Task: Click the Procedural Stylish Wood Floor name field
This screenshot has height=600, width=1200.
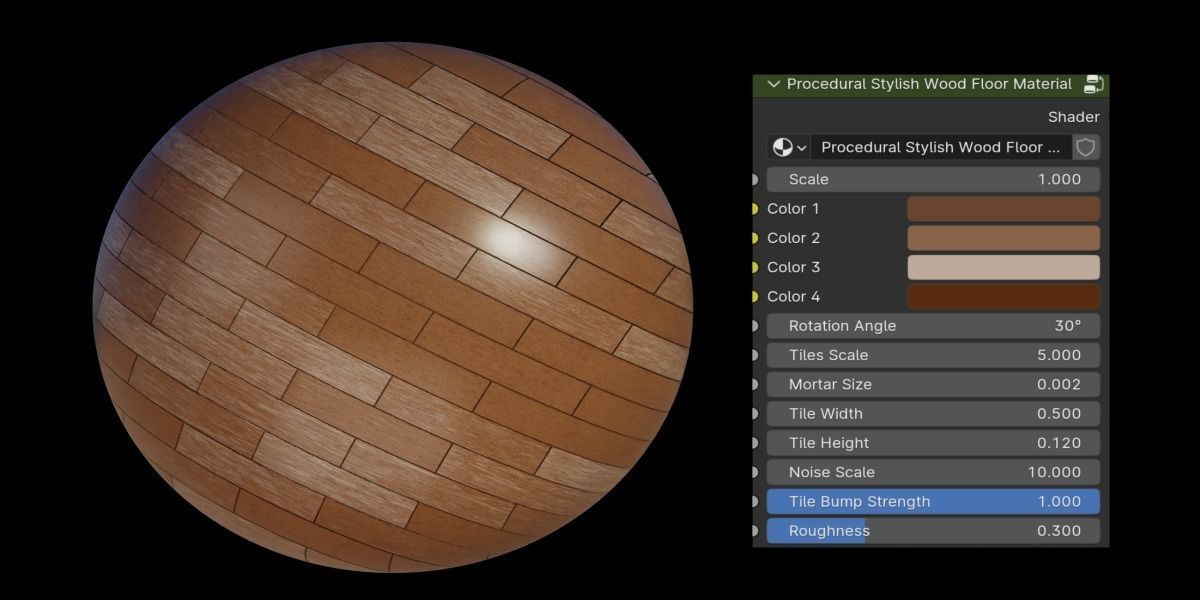Action: click(941, 147)
